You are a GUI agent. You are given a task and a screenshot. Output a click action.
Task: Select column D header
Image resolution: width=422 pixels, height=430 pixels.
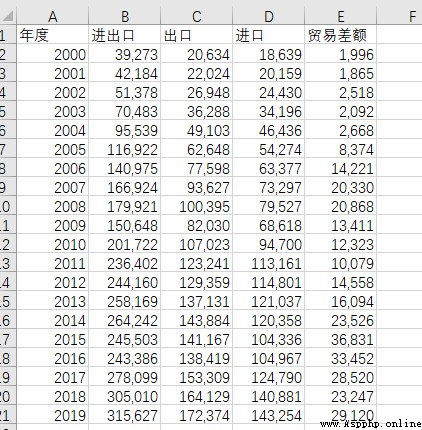[x=269, y=16]
